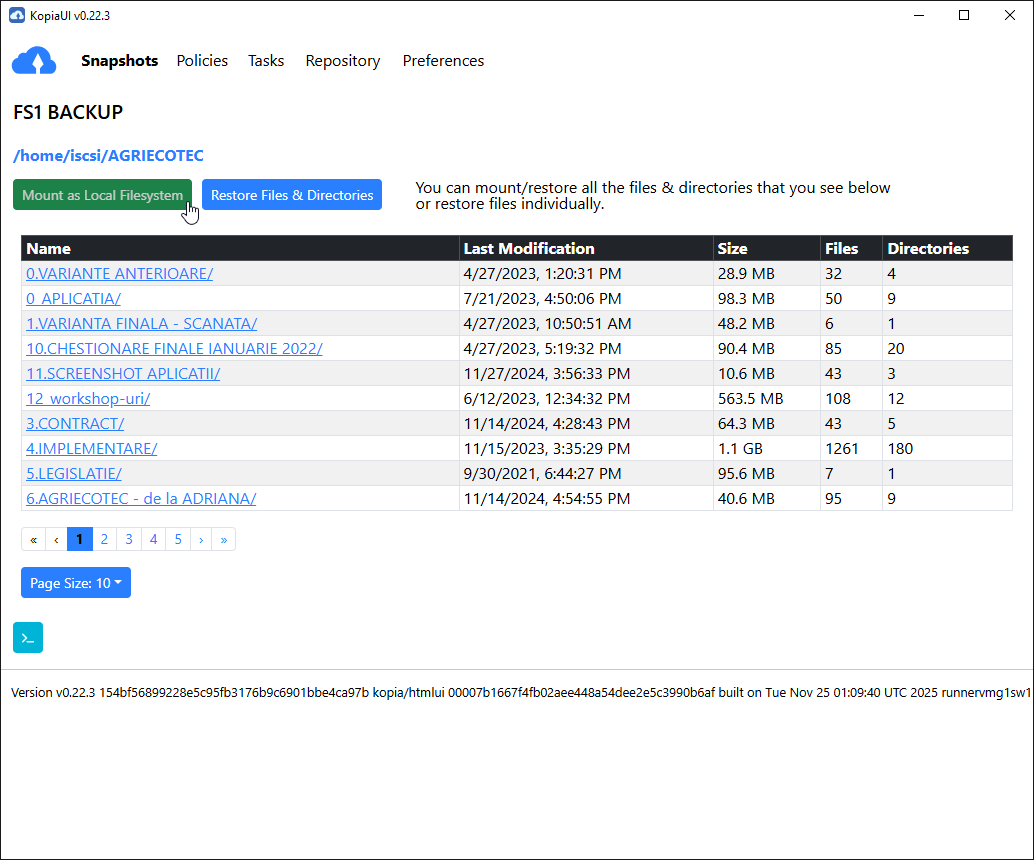1034x860 pixels.
Task: Expand the Page Size: 10 dropdown
Action: pos(76,583)
